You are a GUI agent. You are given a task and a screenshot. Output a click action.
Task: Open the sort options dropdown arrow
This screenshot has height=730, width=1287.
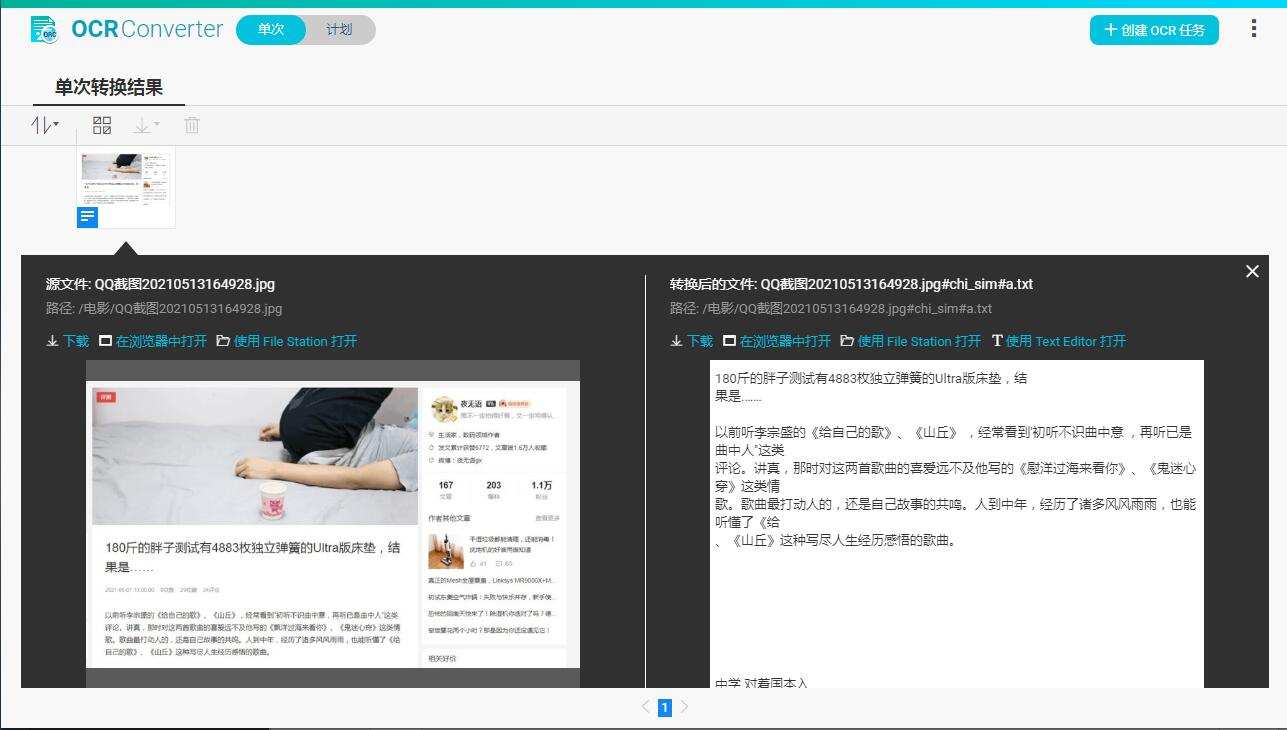[56, 123]
